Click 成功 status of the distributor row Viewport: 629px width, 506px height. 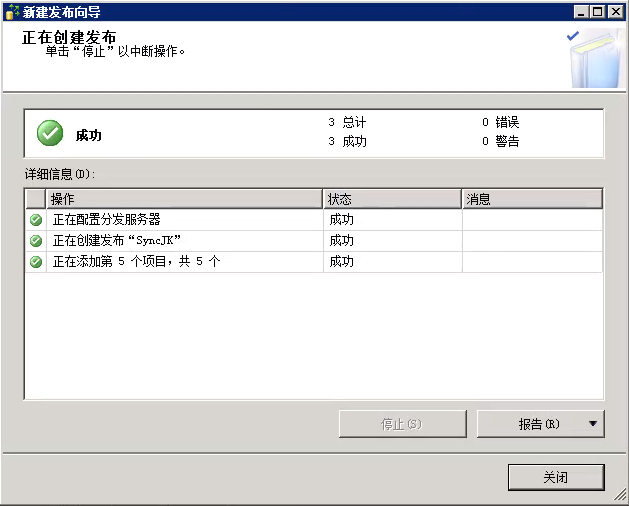pyautogui.click(x=341, y=219)
